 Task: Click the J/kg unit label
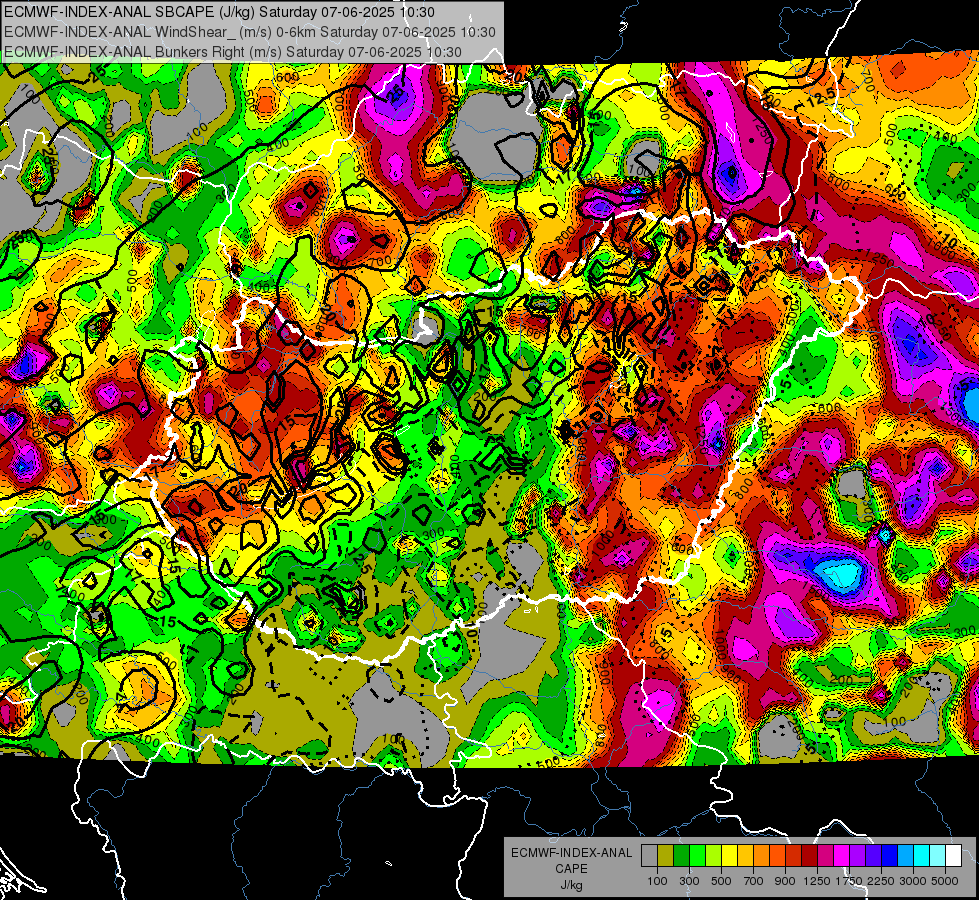571,885
